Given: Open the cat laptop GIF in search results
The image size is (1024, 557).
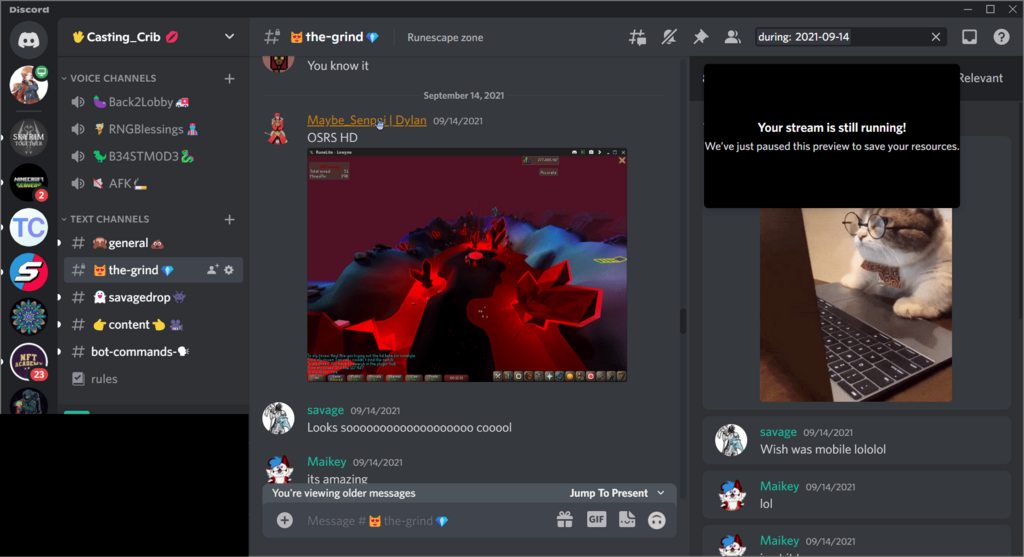Looking at the screenshot, I should [x=856, y=305].
